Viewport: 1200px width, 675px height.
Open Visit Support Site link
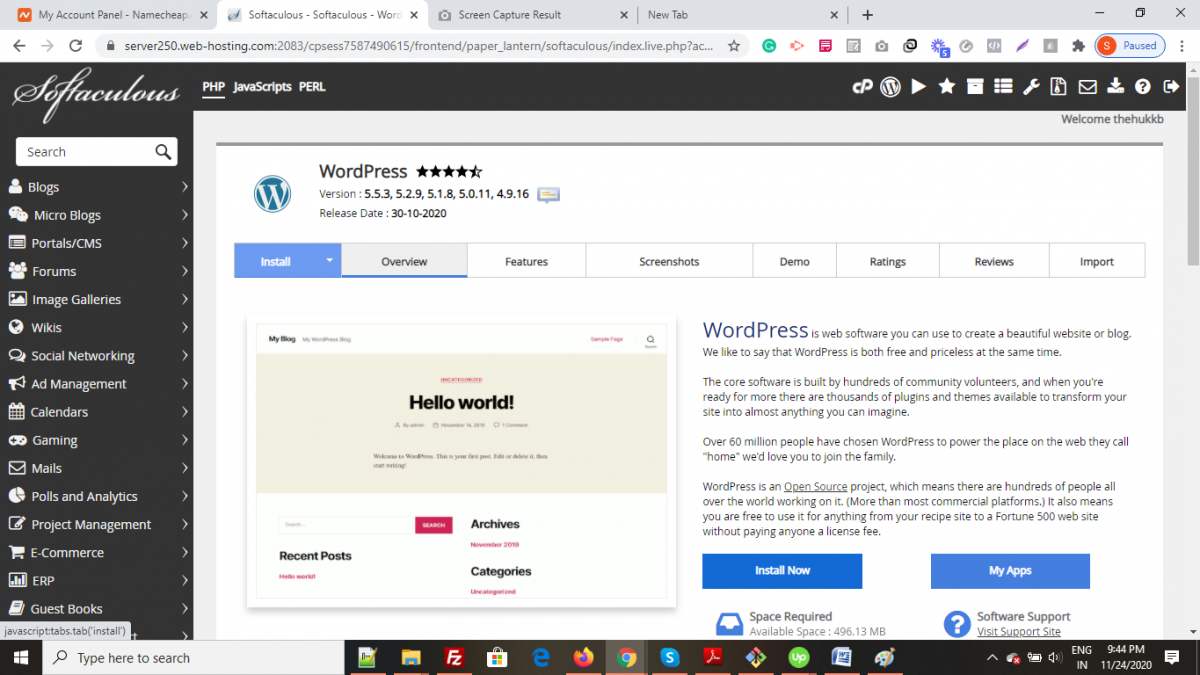click(x=1019, y=631)
